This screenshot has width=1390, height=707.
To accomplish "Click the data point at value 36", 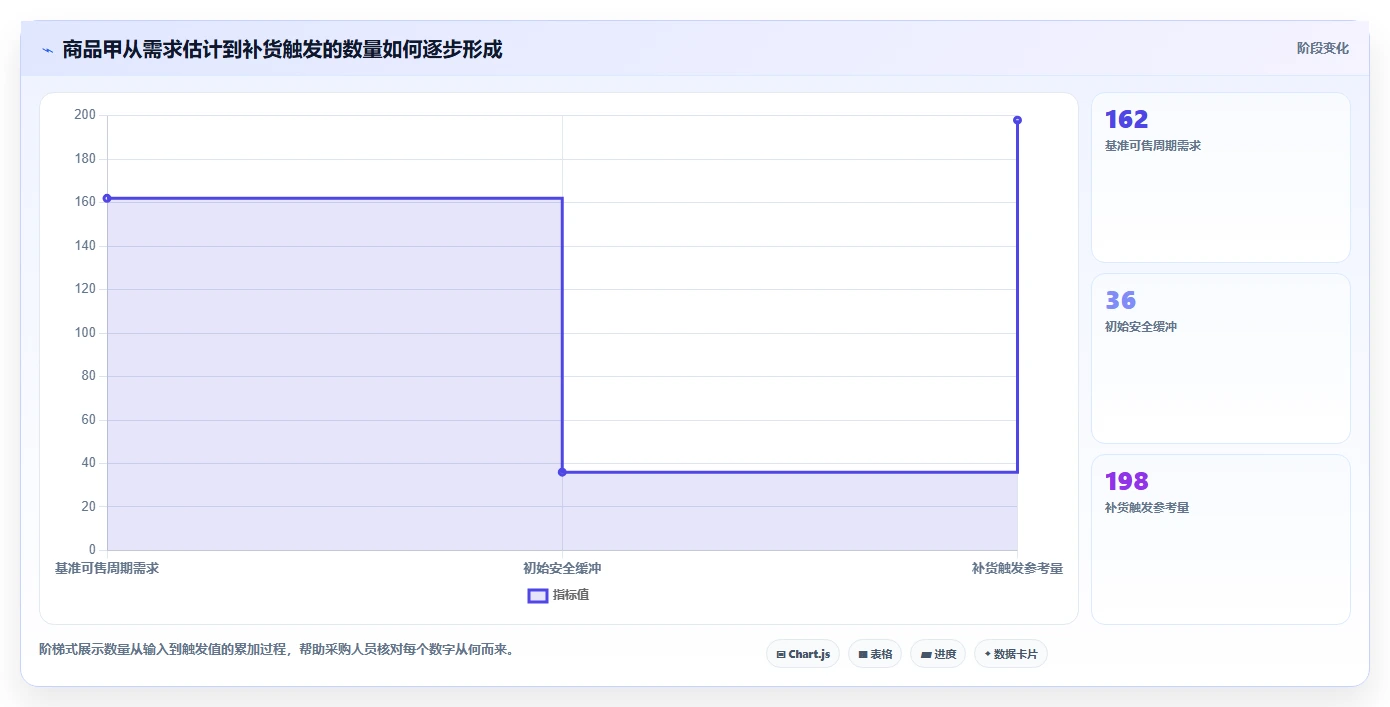I will 562,472.
